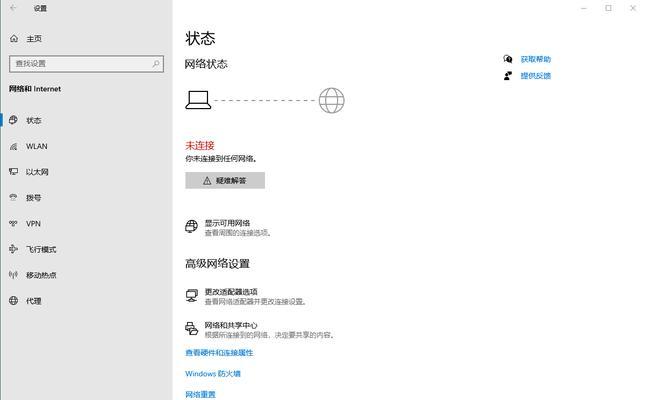Click 查看硬件和连接属性 link
Image resolution: width=645 pixels, height=400 pixels.
click(x=219, y=353)
